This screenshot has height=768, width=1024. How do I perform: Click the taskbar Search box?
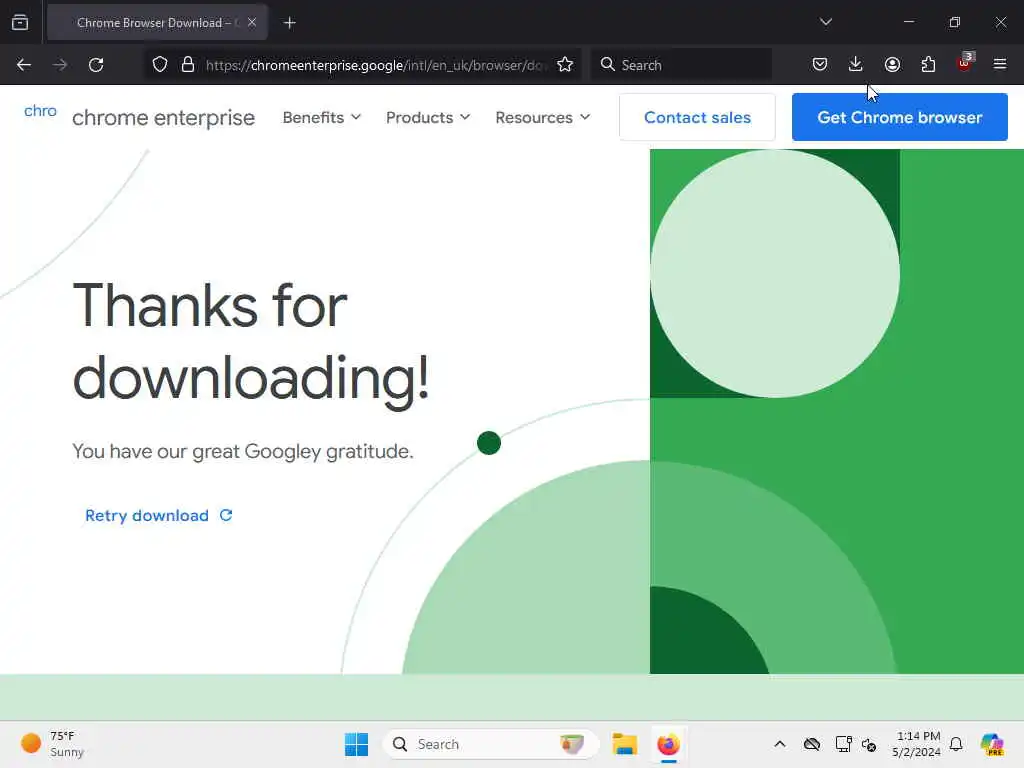[490, 744]
